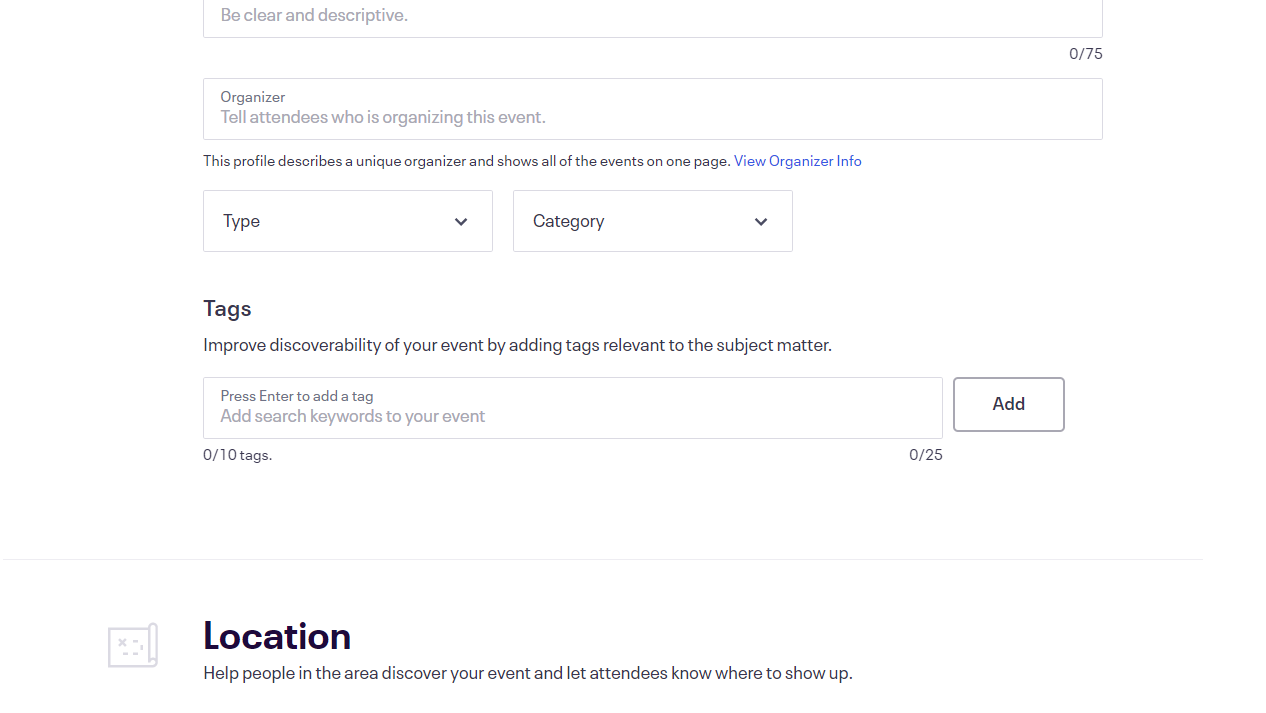Viewport: 1266px width, 713px height.
Task: Click the 0/10 tags counter text
Action: [237, 455]
